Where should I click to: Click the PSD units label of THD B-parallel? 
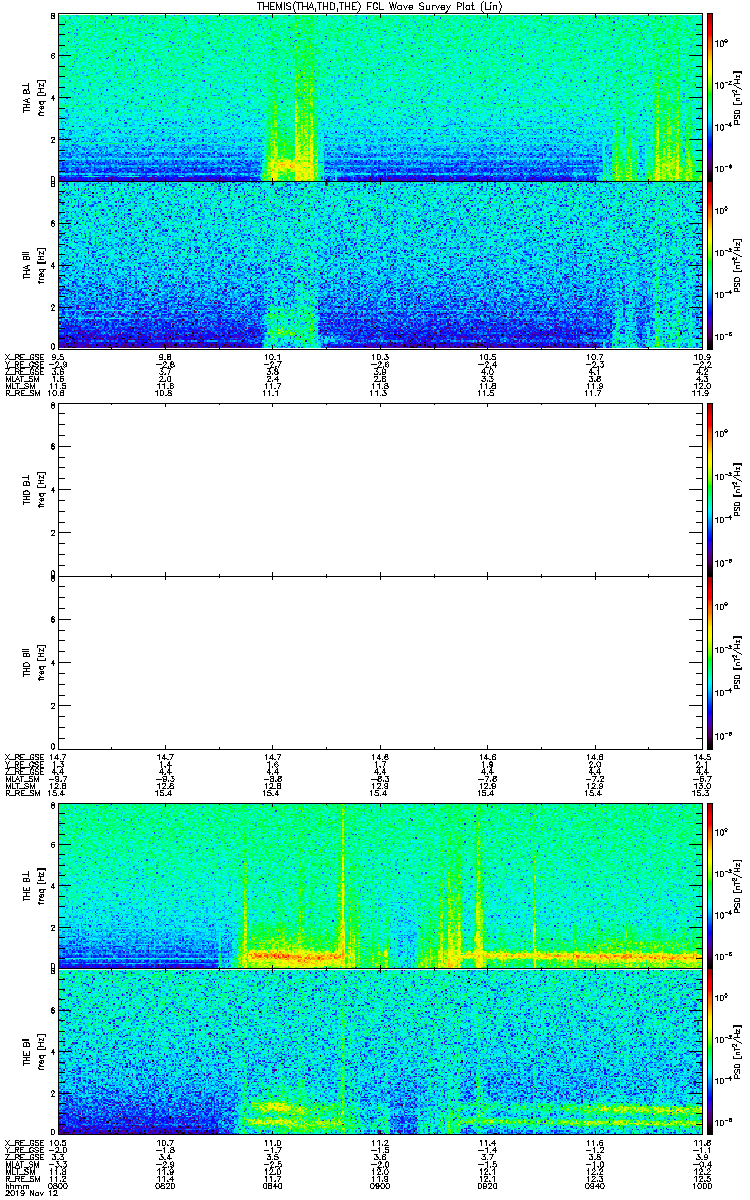(x=737, y=661)
